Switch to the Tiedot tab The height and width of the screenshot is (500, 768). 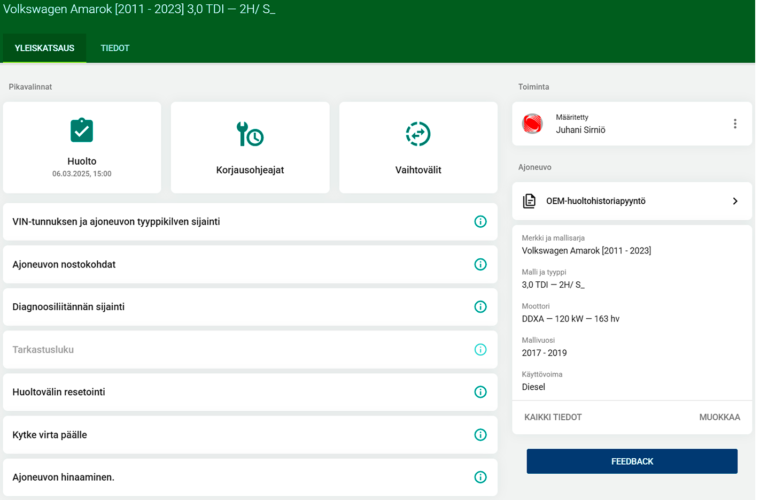click(x=115, y=48)
